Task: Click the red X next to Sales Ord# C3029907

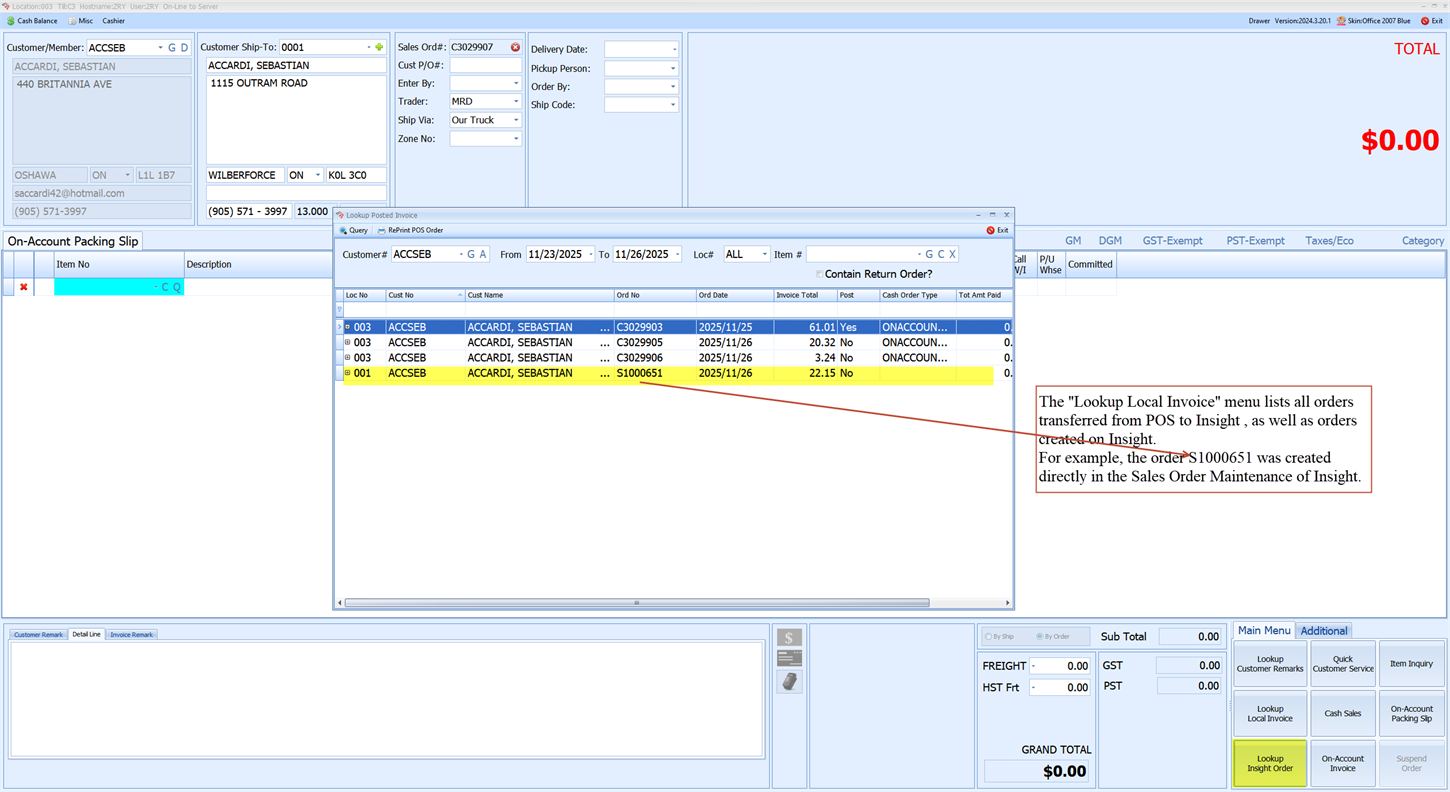Action: click(x=514, y=46)
